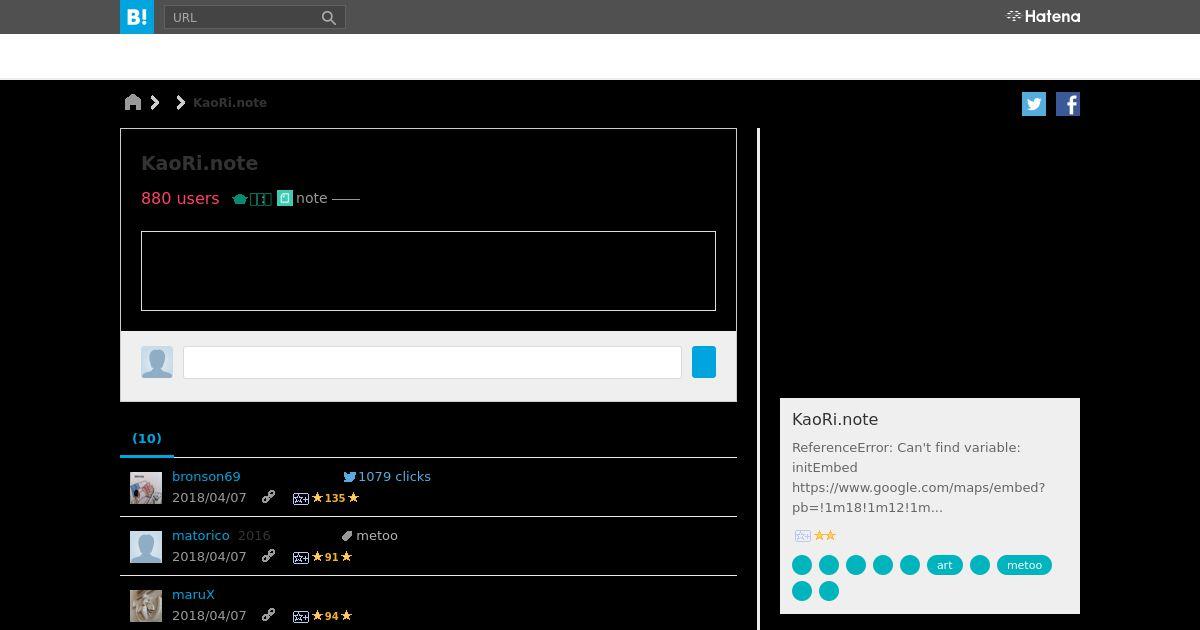Open the permalink icon for bronson69's bookmark
This screenshot has width=1200, height=630.
pyautogui.click(x=268, y=497)
